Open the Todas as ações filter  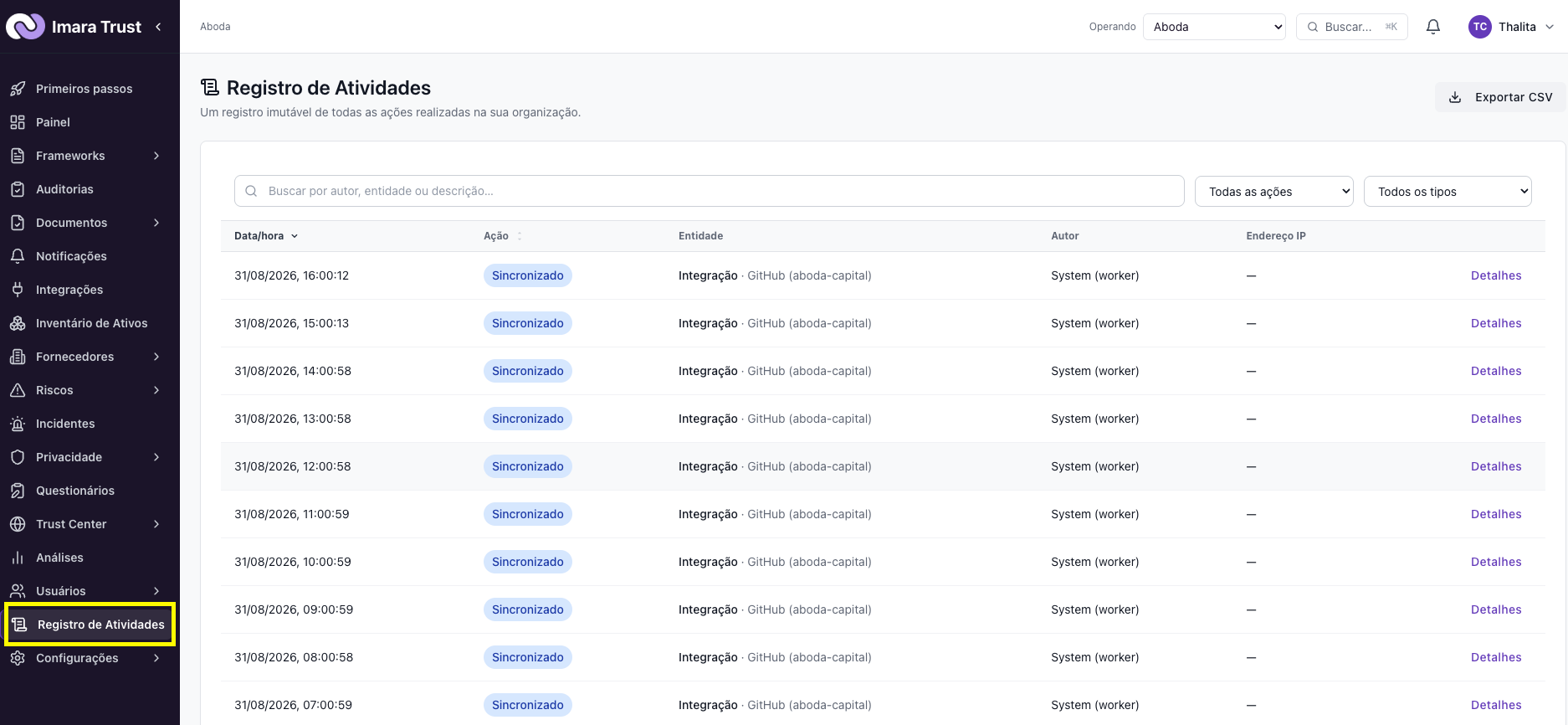[x=1274, y=192]
